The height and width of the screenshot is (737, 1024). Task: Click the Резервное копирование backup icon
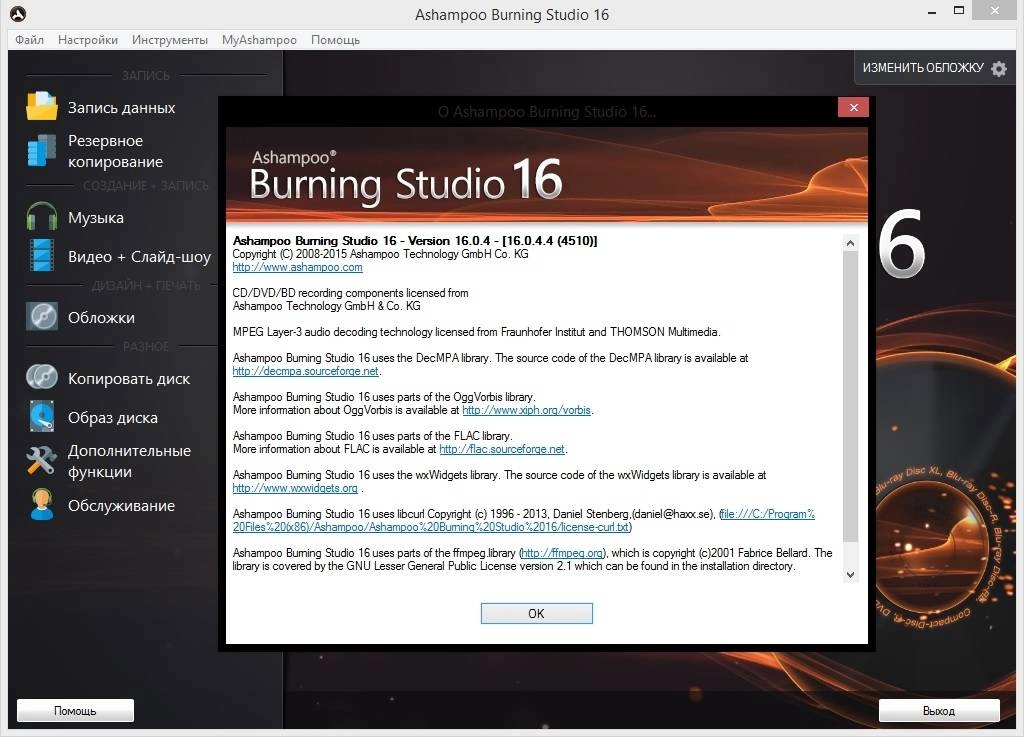42,150
